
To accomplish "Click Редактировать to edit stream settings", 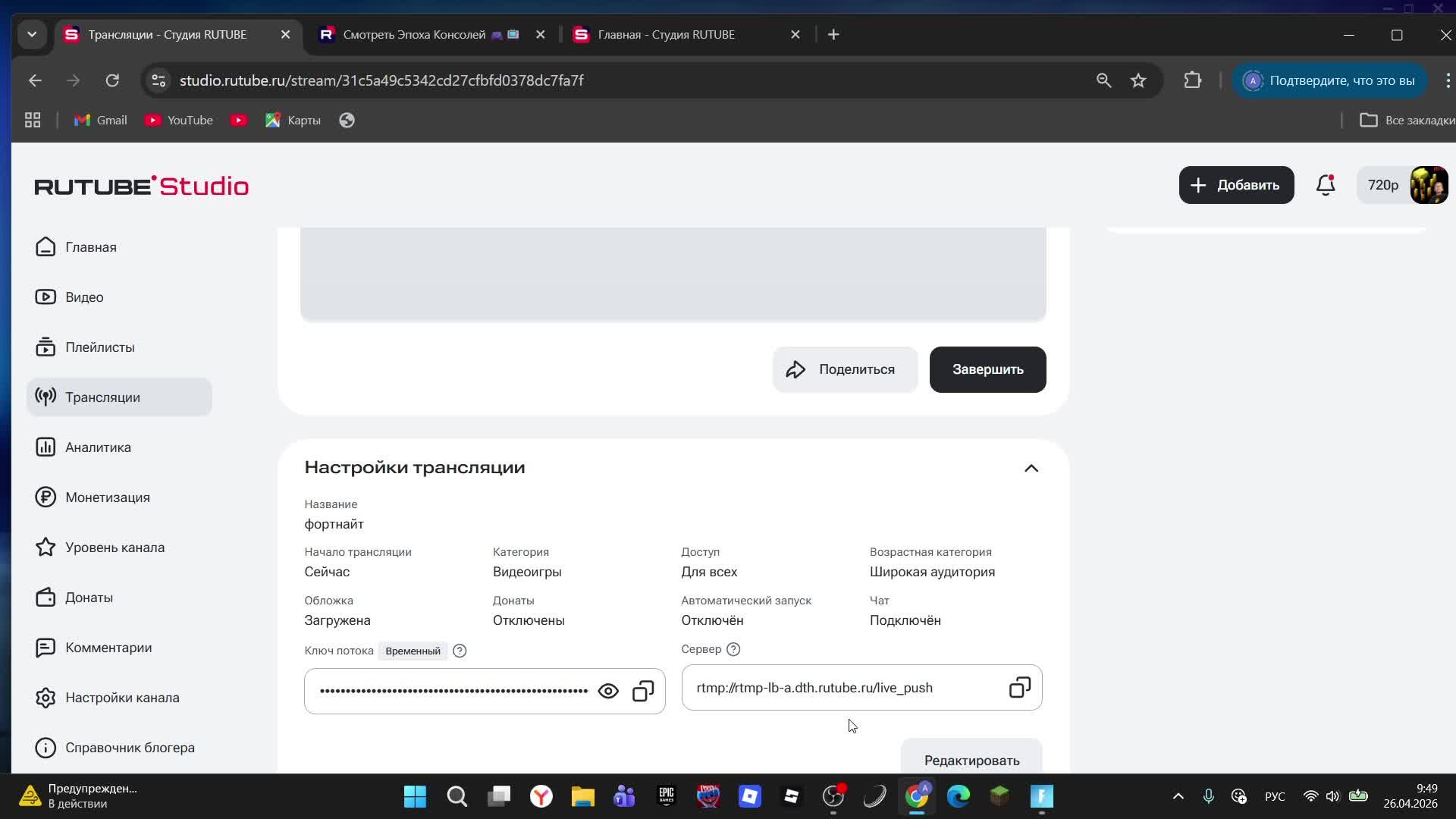I will [971, 760].
